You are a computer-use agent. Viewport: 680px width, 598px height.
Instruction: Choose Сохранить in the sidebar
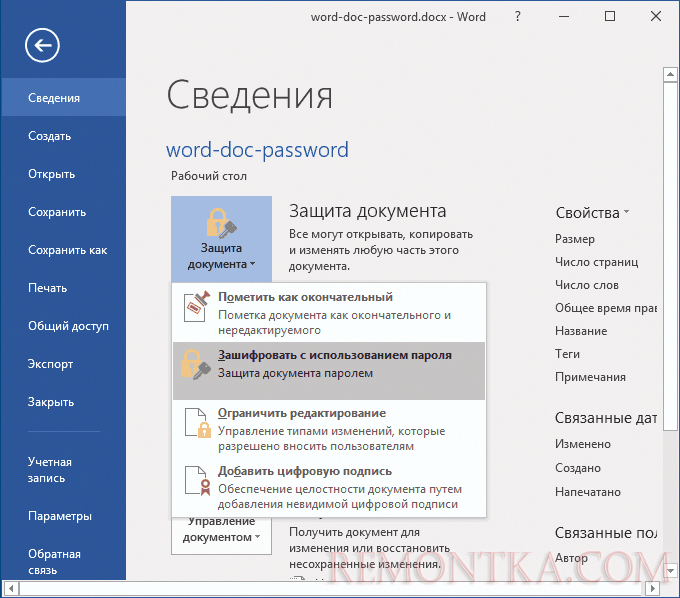tap(63, 212)
